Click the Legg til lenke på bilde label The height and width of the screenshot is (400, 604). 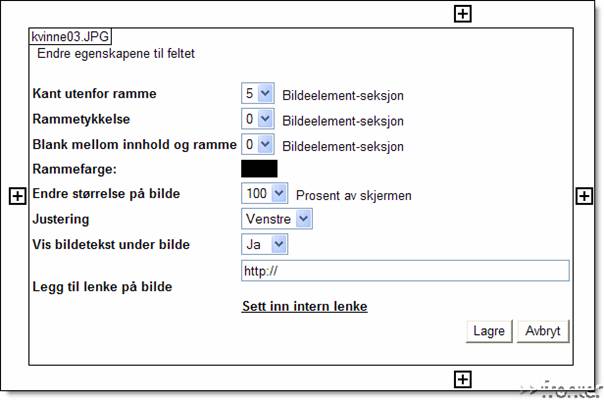[x=102, y=287]
